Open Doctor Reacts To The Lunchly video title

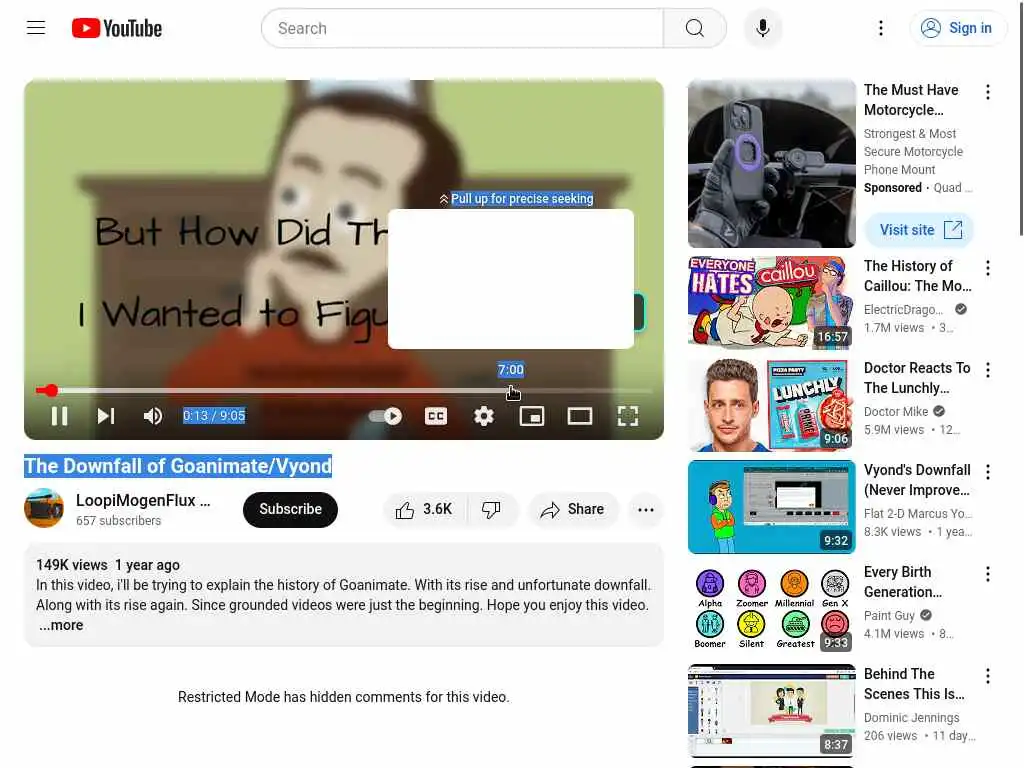917,378
